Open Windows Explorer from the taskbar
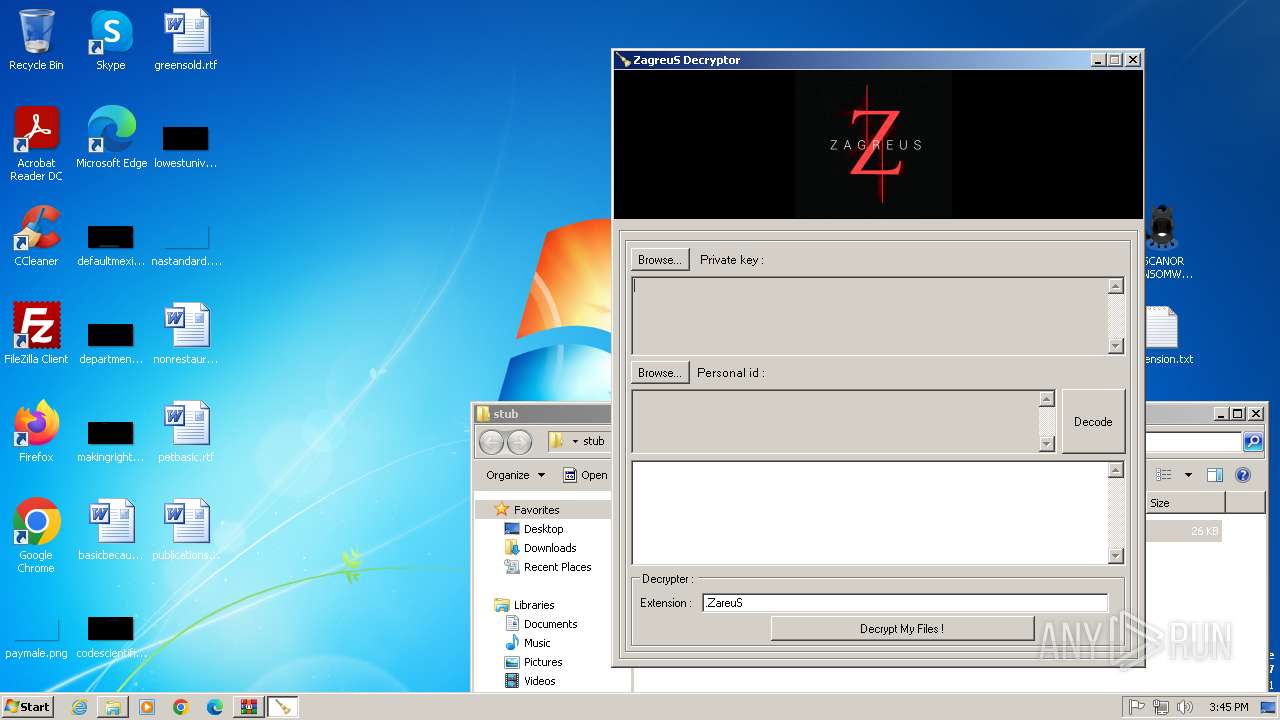This screenshot has height=720, width=1280. (x=113, y=707)
